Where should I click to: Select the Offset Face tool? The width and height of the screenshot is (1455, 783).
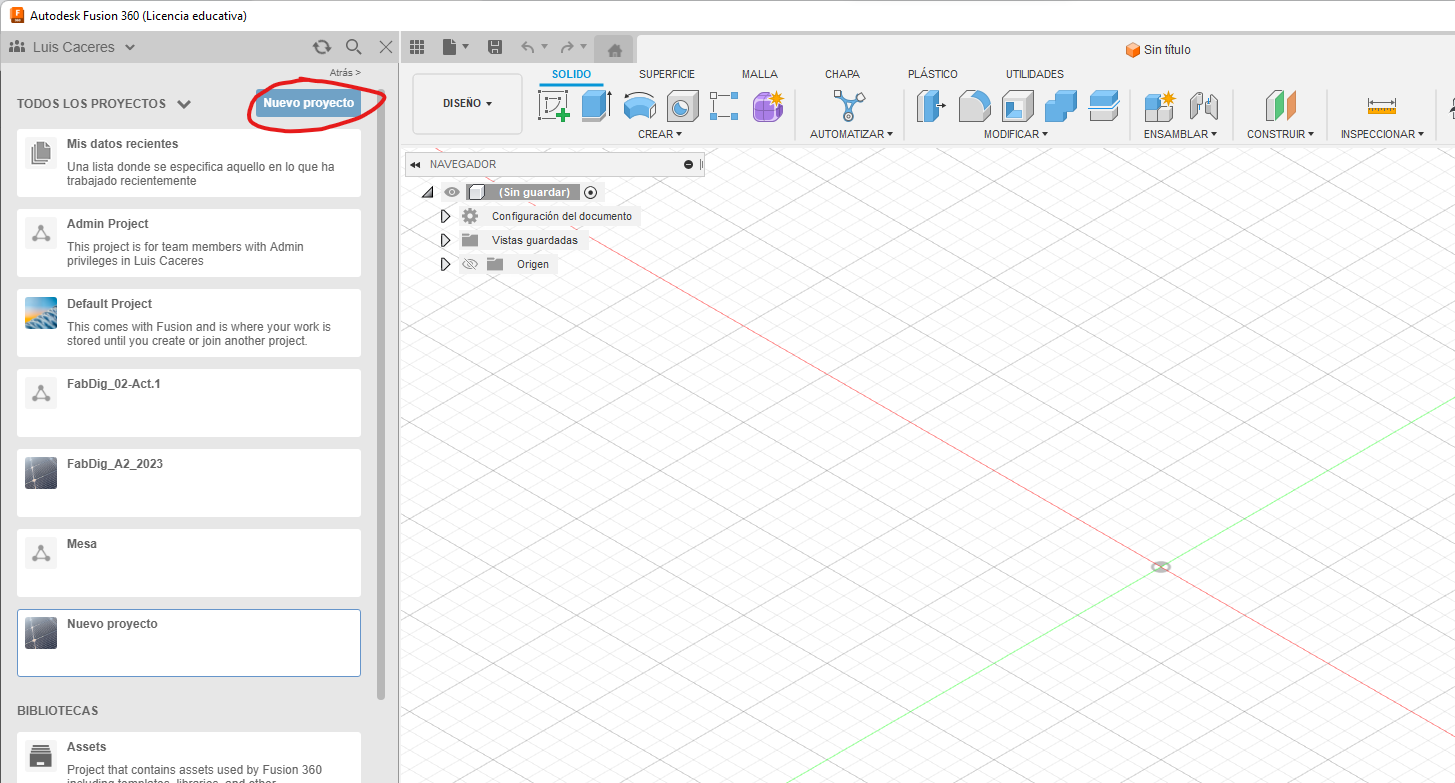[1103, 106]
